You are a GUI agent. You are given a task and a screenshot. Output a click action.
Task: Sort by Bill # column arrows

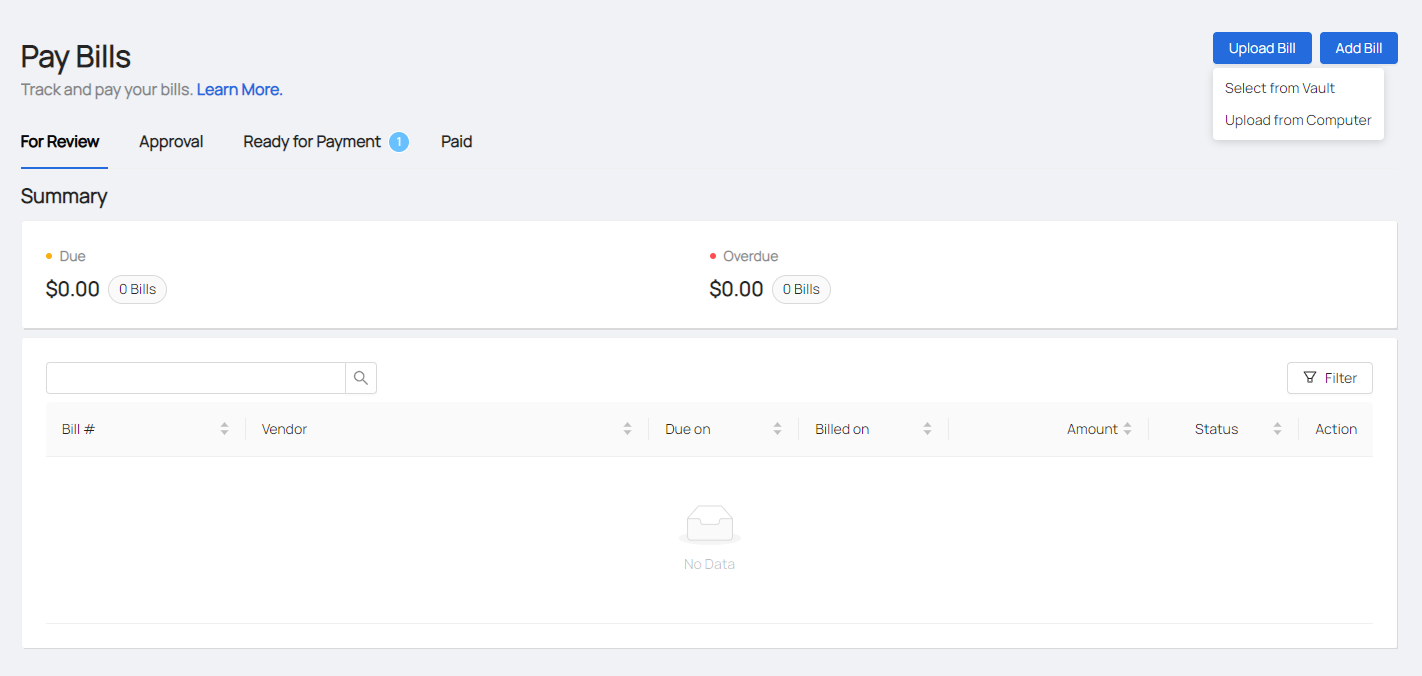224,429
